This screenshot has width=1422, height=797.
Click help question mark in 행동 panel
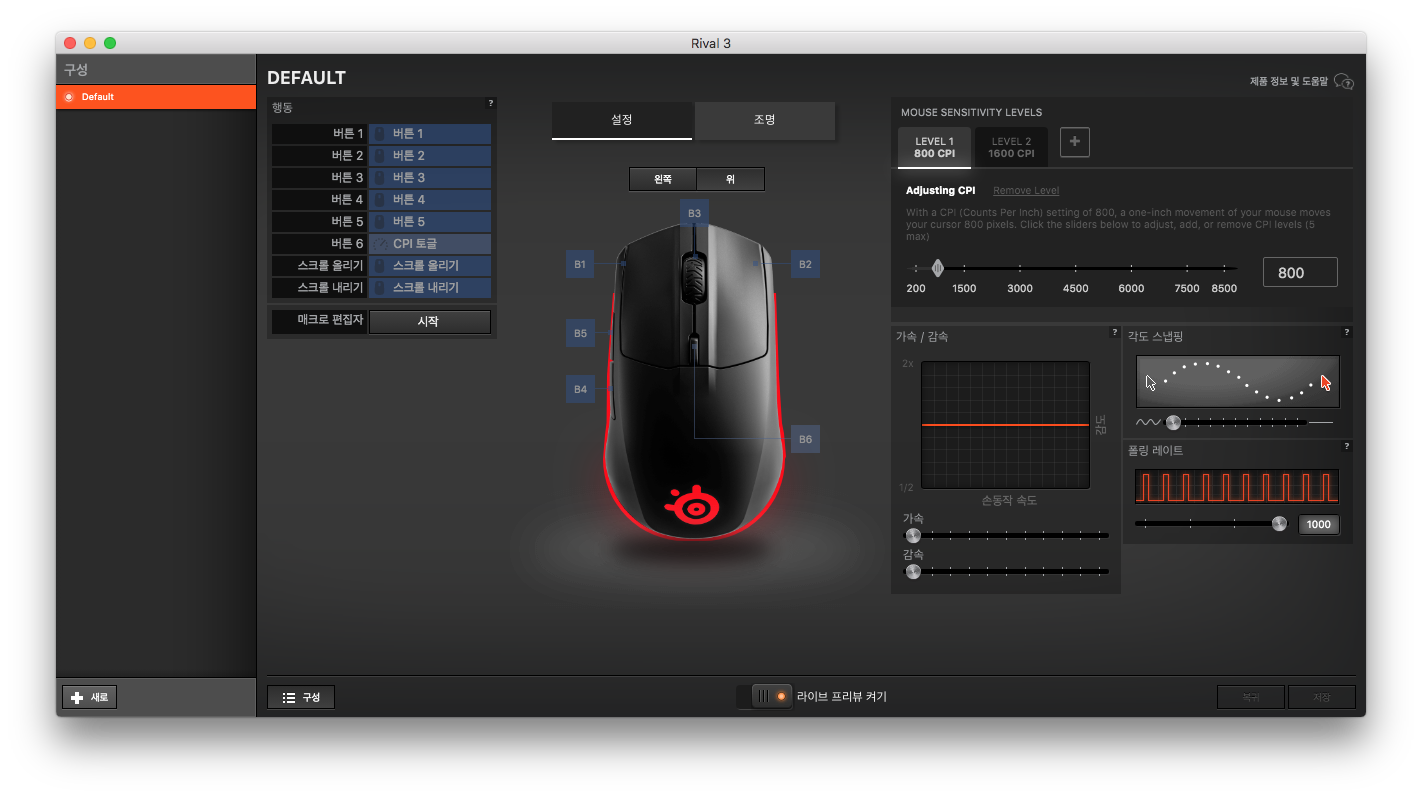coord(490,103)
